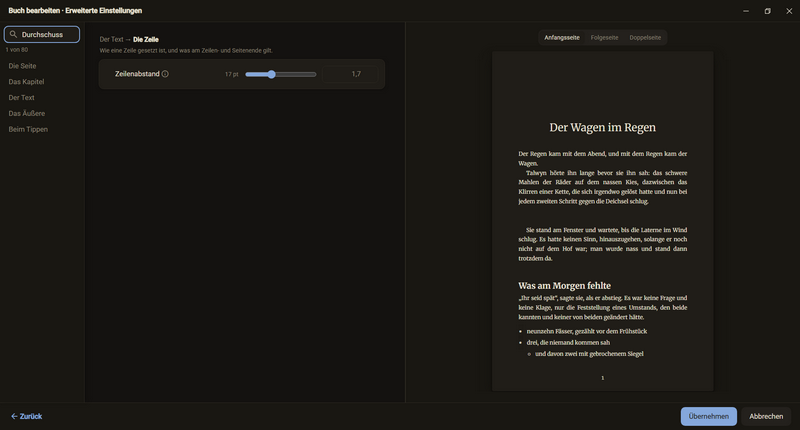Click the Zeilenabstand label

point(137,74)
